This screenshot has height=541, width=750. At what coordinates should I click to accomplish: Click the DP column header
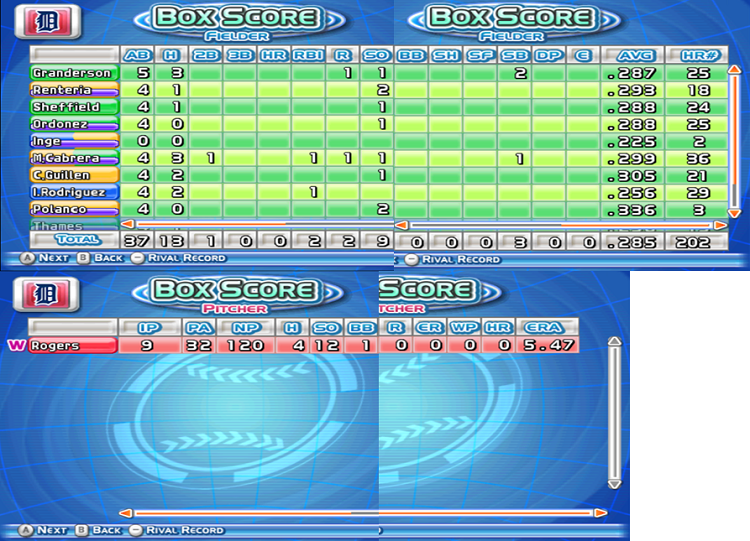point(549,55)
